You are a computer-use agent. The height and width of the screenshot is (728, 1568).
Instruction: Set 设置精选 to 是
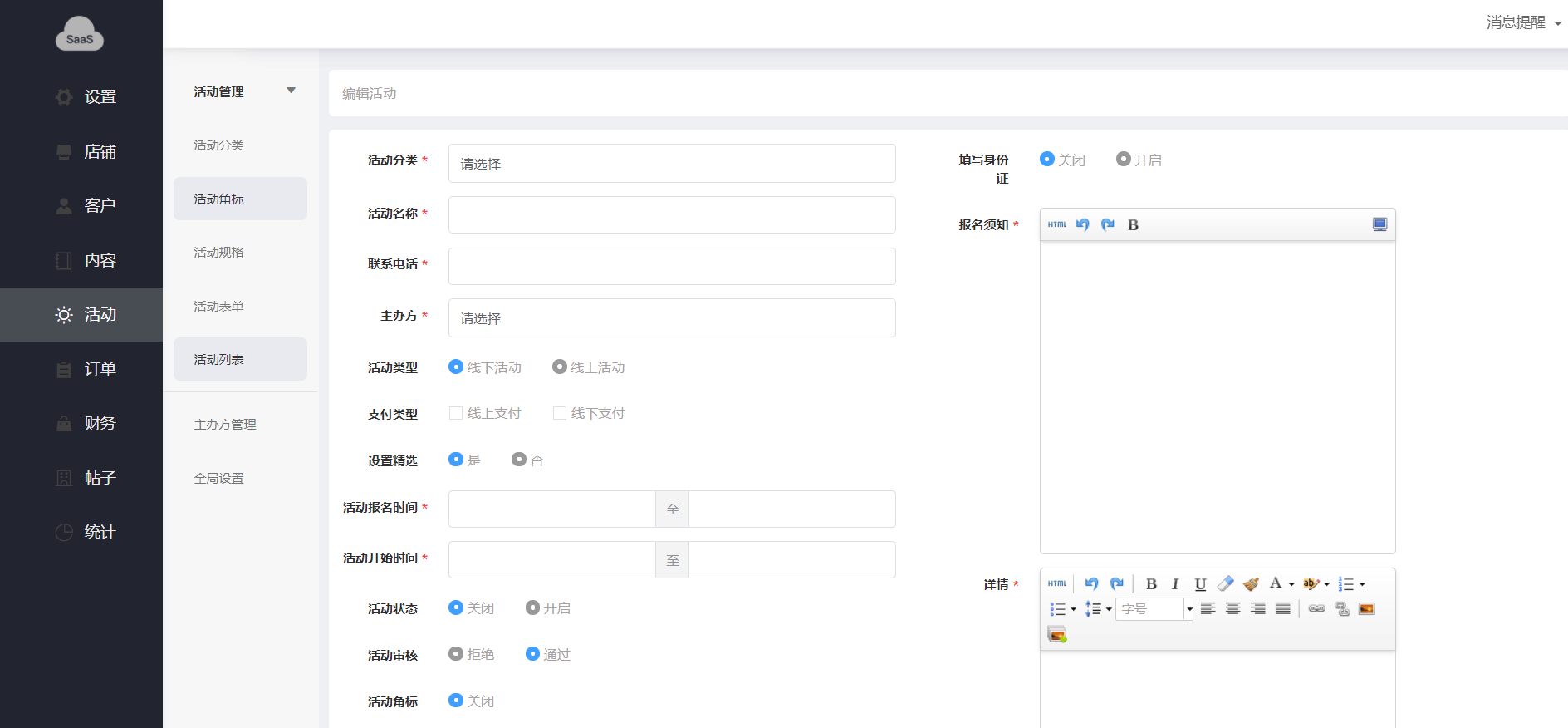tap(456, 460)
